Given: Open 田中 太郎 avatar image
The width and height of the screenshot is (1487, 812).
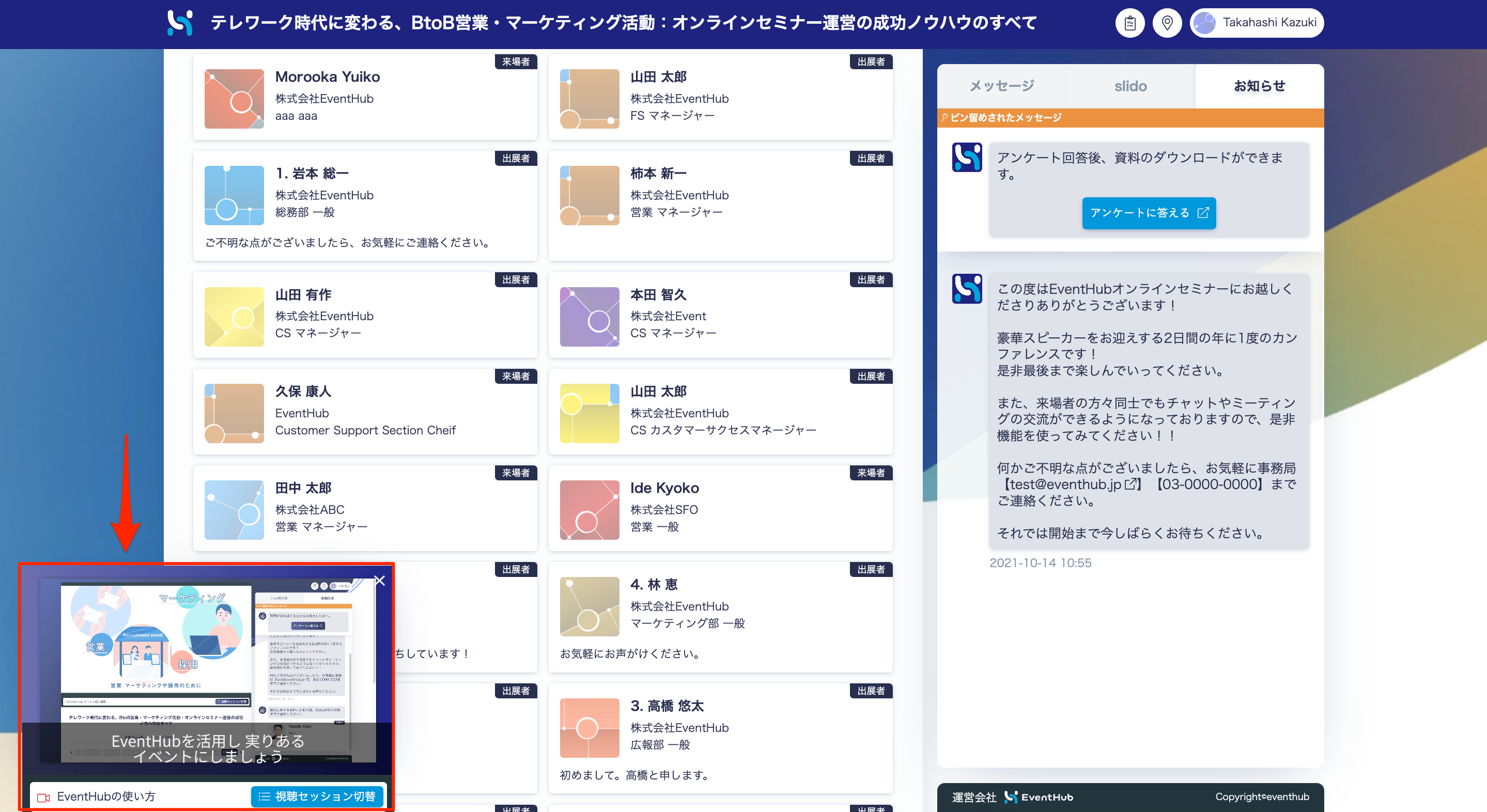Looking at the screenshot, I should click(x=234, y=510).
